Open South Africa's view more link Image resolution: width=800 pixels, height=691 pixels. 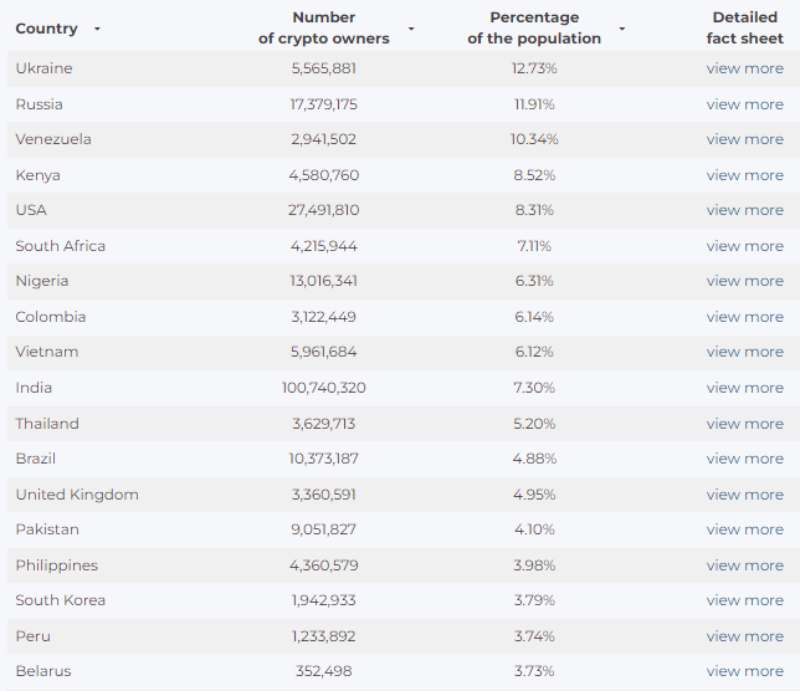tap(744, 246)
